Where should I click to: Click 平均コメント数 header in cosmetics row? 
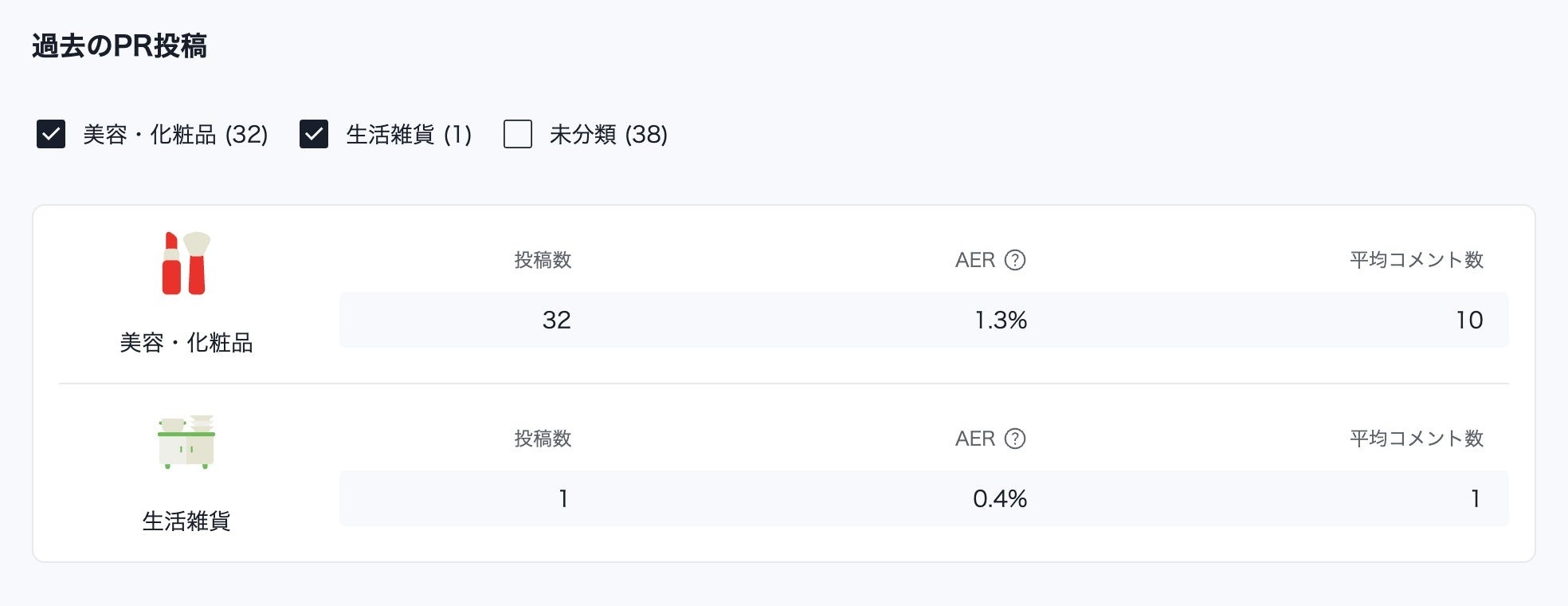(1416, 260)
